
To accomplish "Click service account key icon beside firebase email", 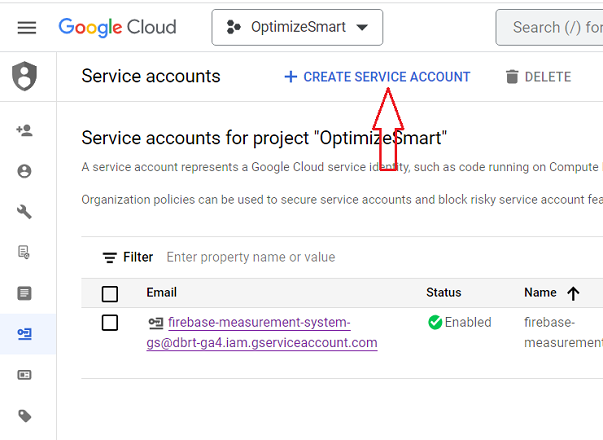I will [x=156, y=323].
